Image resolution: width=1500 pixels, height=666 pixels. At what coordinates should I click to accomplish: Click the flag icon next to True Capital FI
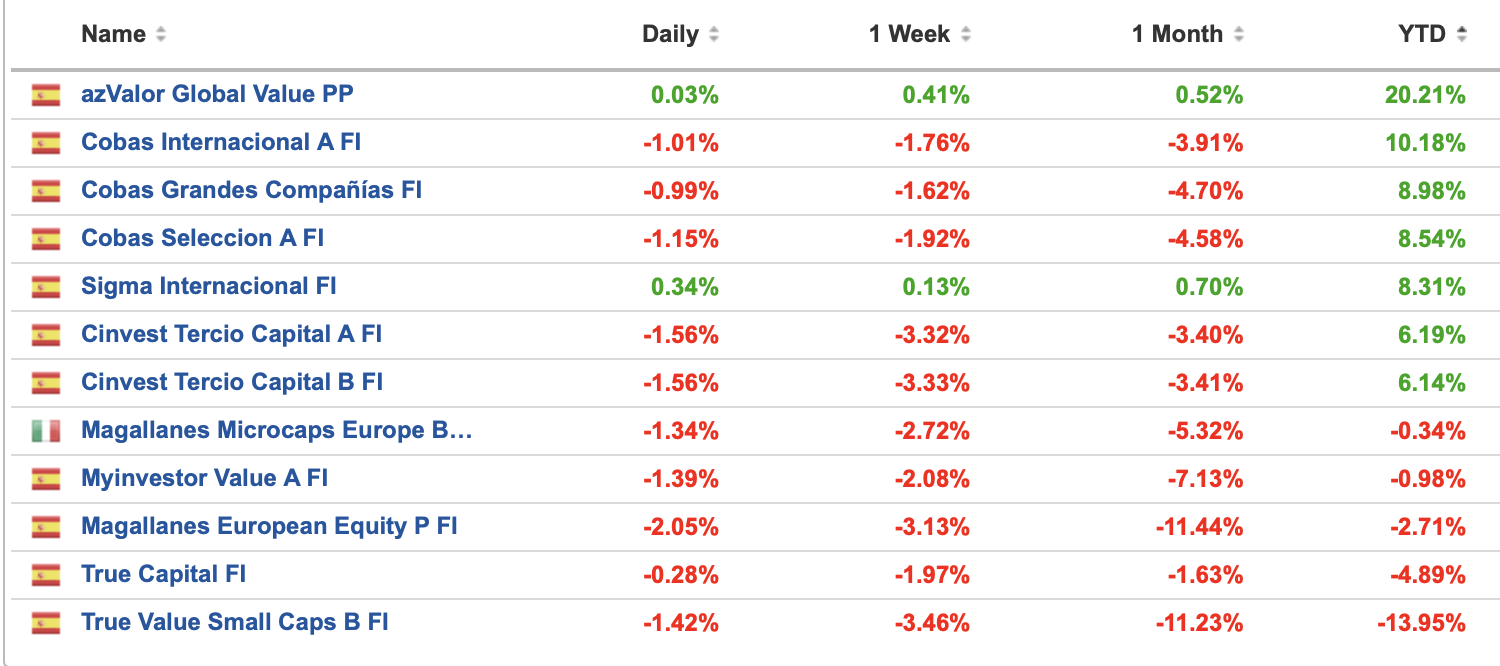pos(45,575)
